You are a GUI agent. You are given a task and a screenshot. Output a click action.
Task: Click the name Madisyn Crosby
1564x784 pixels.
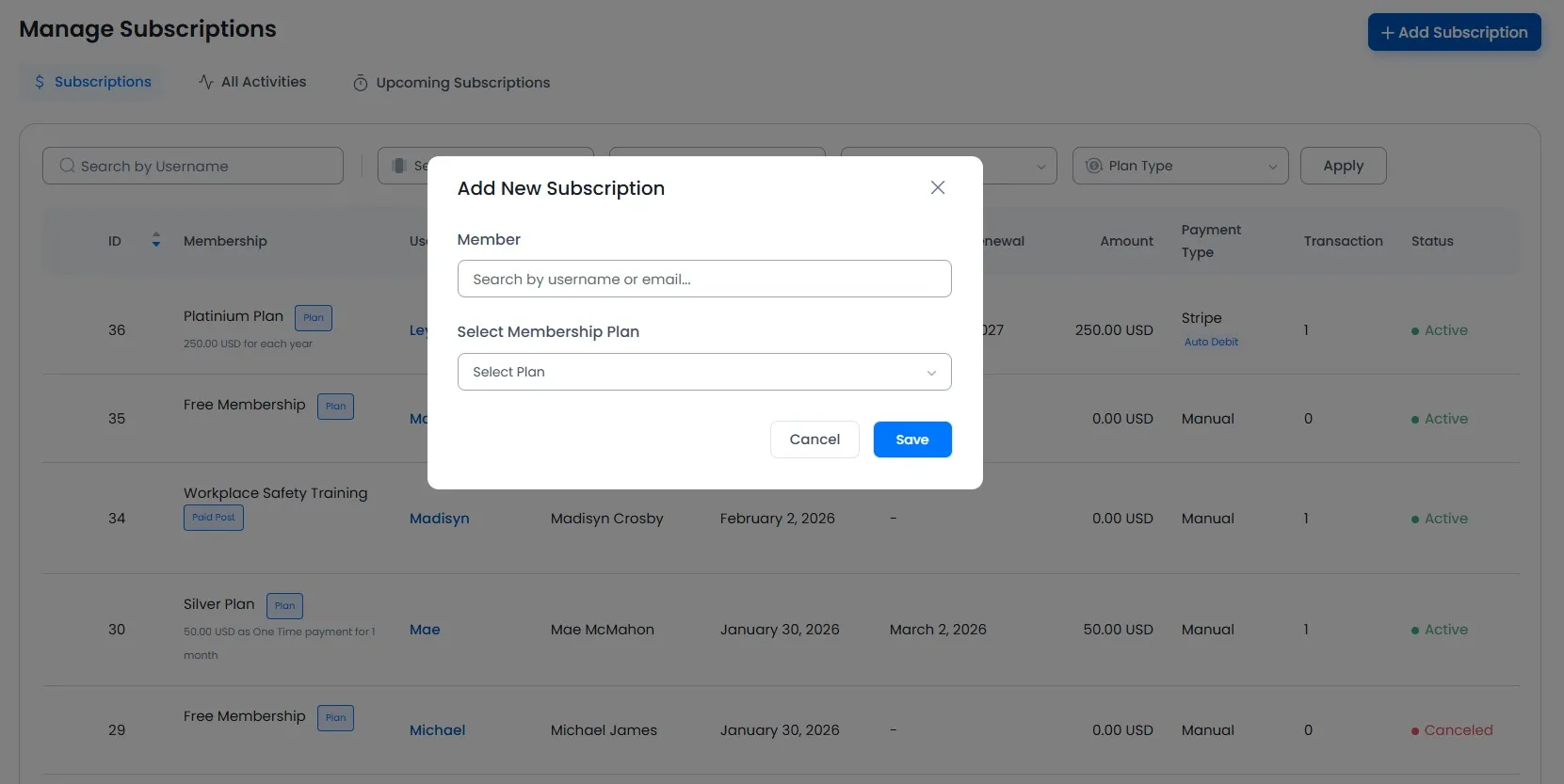coord(606,519)
